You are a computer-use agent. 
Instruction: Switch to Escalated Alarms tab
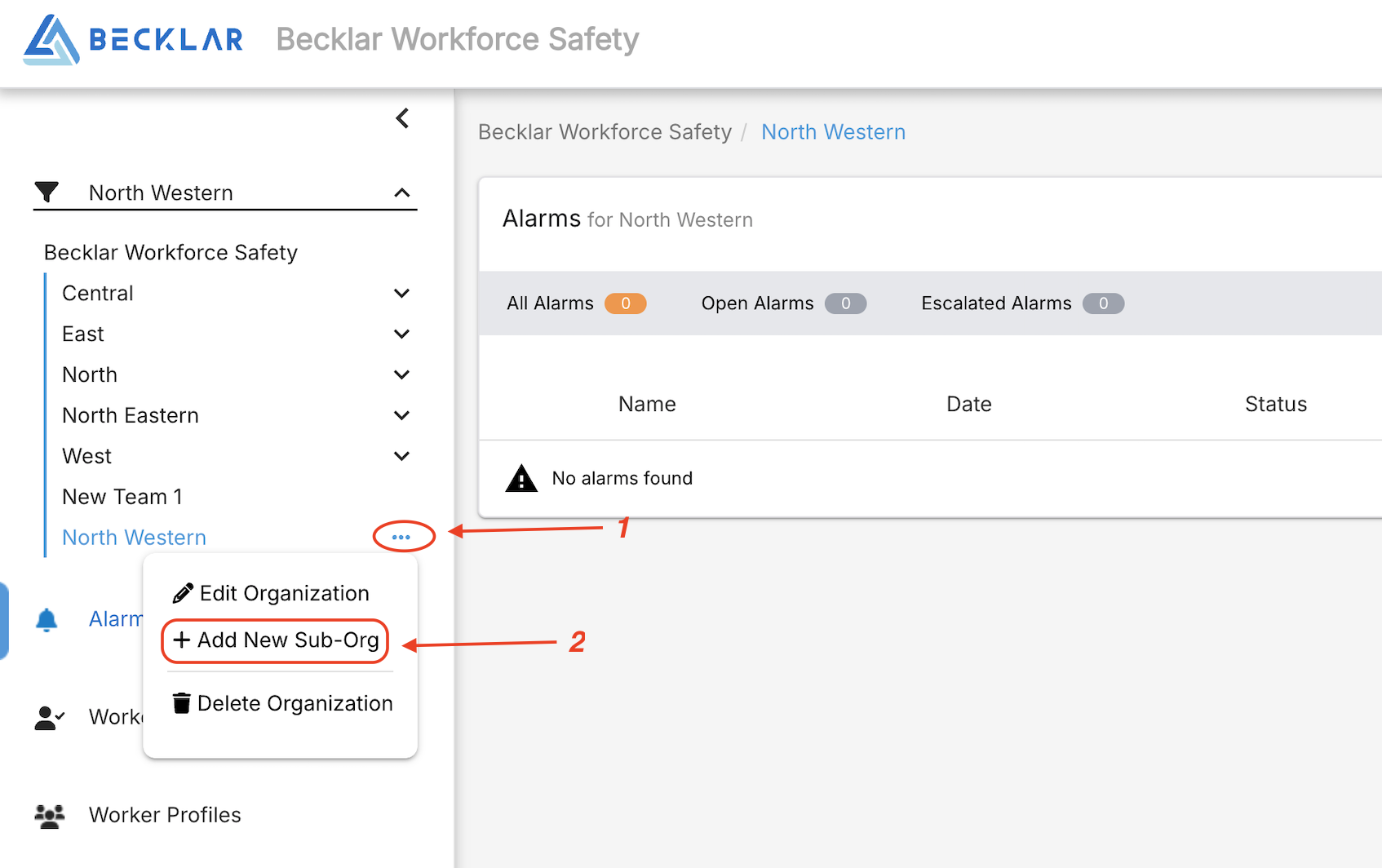pyautogui.click(x=1022, y=303)
